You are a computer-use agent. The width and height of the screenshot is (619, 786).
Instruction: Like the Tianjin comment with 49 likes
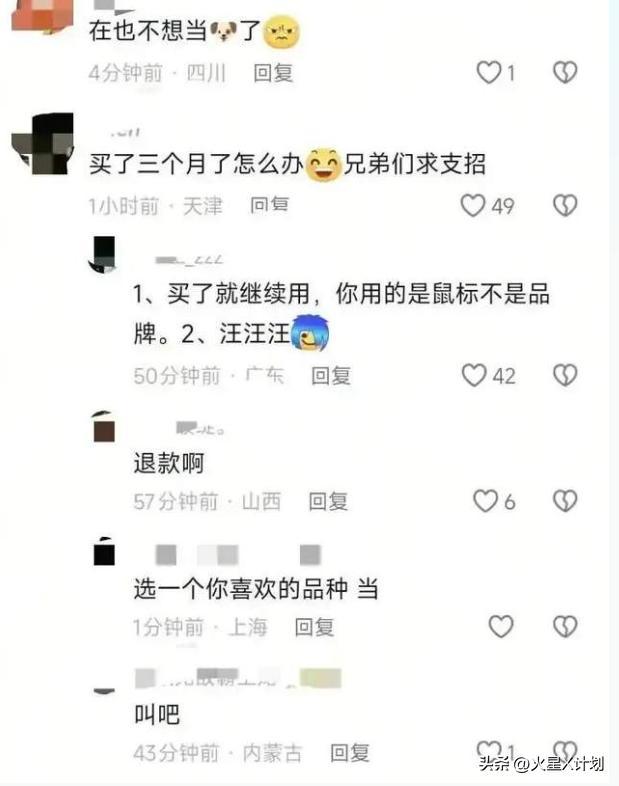pyautogui.click(x=473, y=206)
